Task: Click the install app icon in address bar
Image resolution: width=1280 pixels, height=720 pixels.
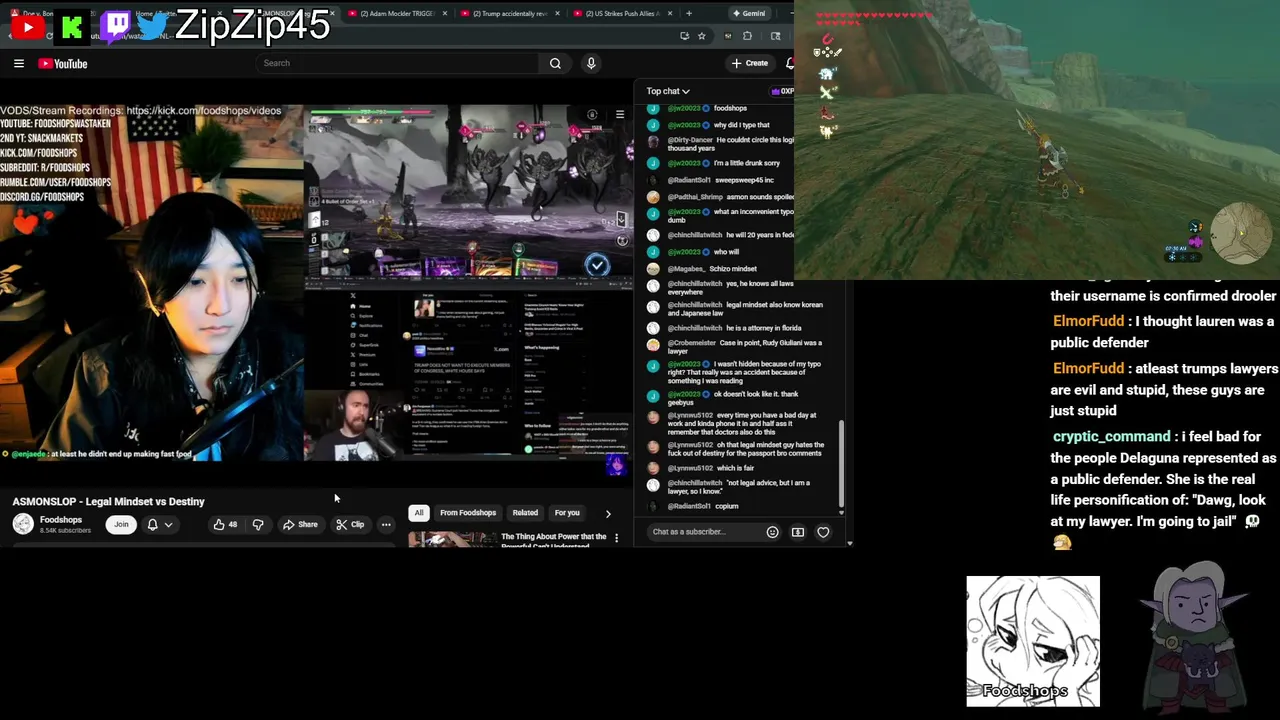Action: click(684, 36)
